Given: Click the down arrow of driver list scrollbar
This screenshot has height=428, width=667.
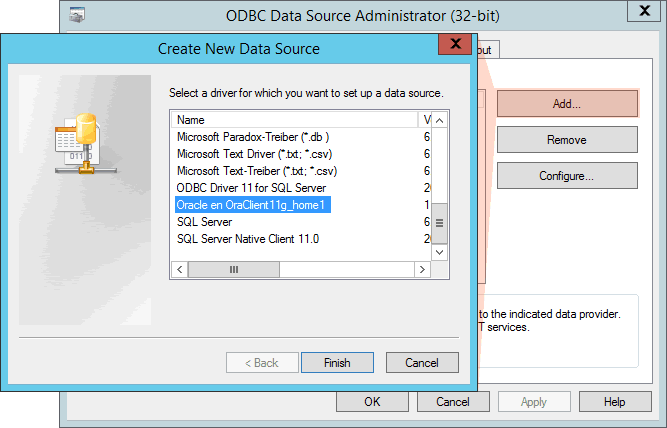Looking at the screenshot, I should coord(439,252).
